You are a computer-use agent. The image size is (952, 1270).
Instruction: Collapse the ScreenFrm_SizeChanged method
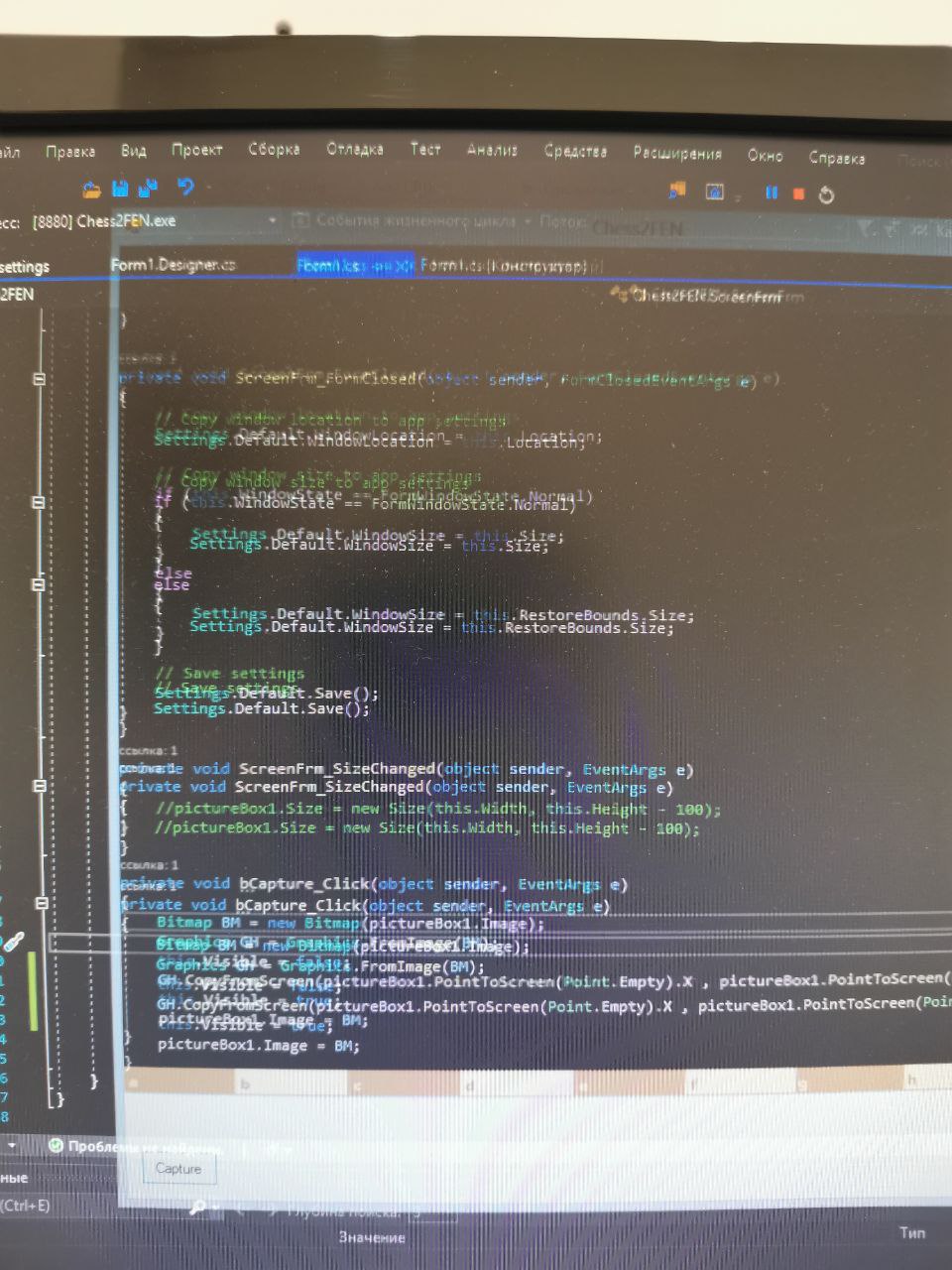coord(40,786)
